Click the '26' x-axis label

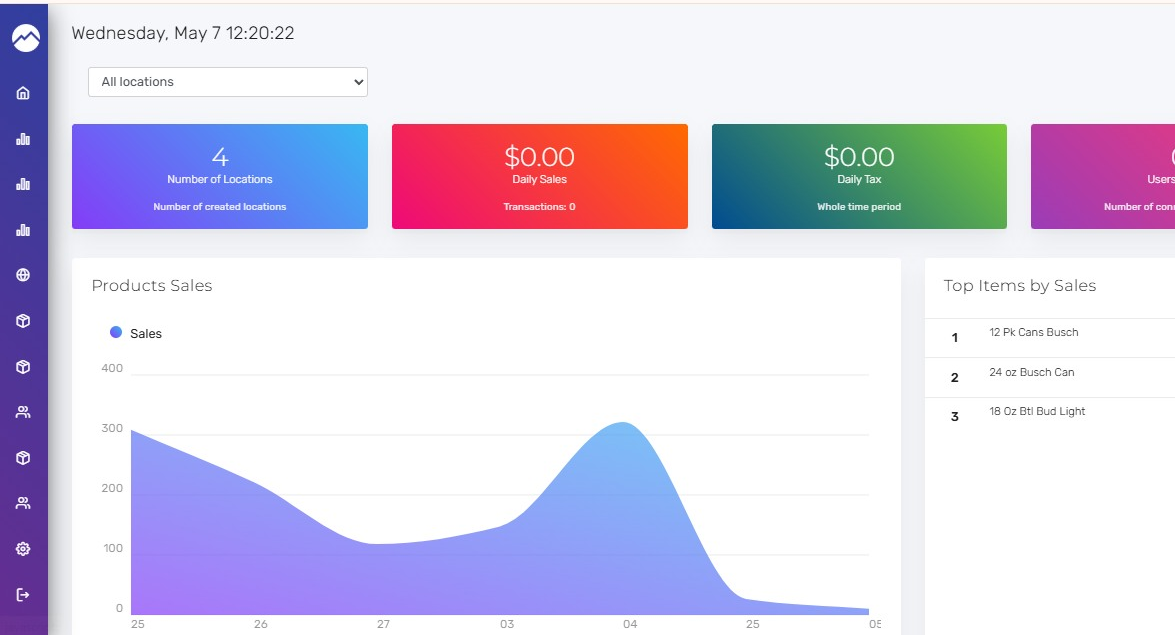pyautogui.click(x=261, y=624)
